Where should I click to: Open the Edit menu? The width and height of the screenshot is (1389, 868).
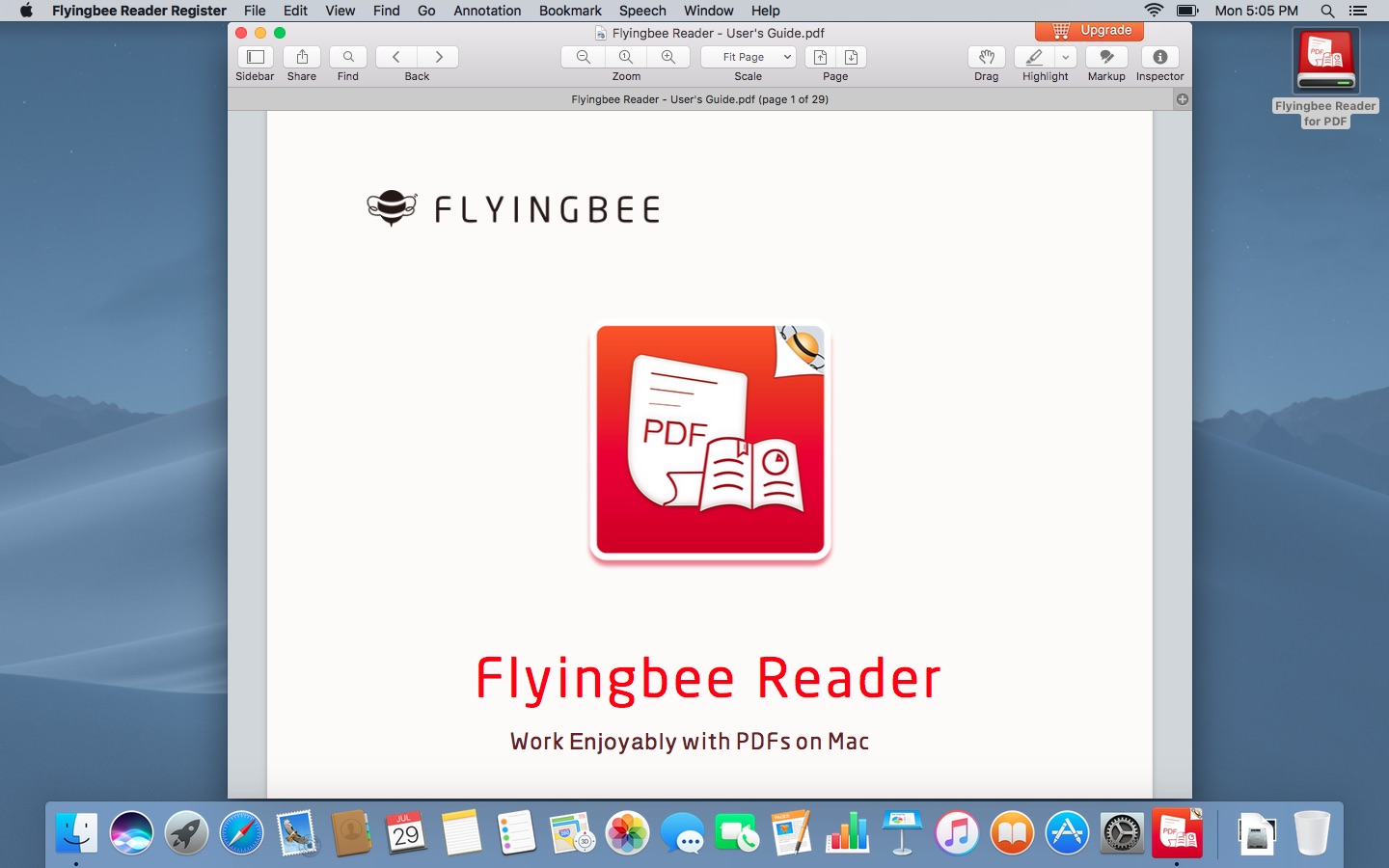point(295,11)
